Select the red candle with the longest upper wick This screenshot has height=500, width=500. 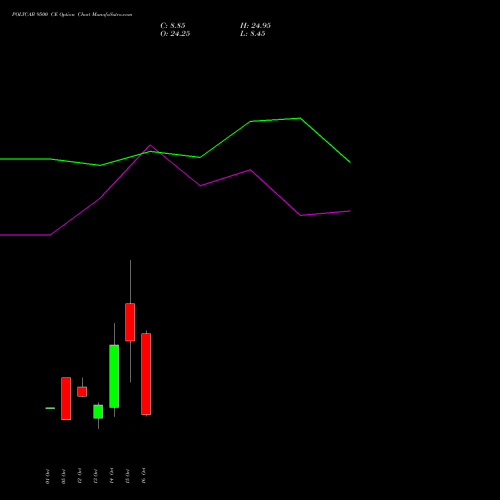coord(130,322)
